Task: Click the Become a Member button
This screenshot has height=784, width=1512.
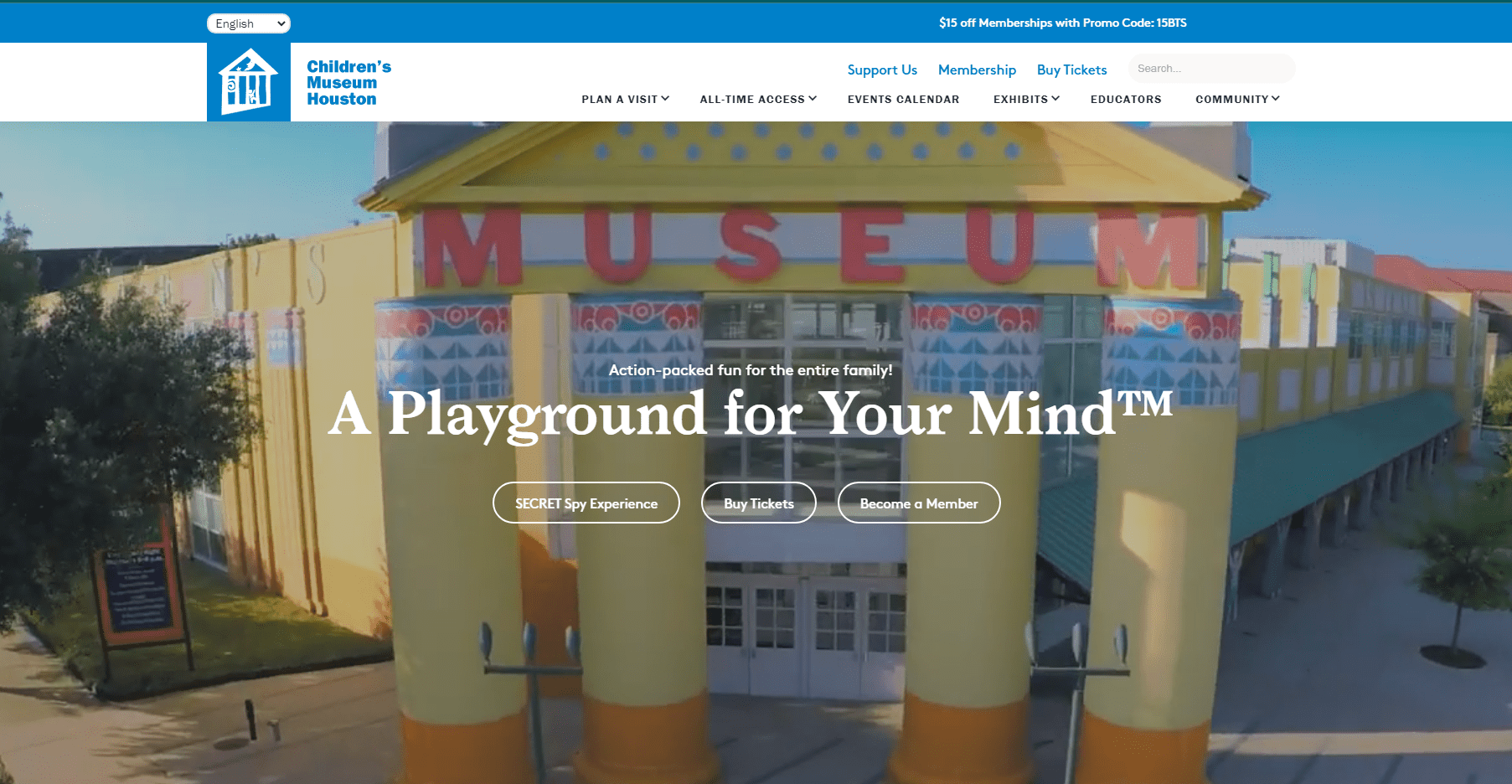Action: [919, 503]
